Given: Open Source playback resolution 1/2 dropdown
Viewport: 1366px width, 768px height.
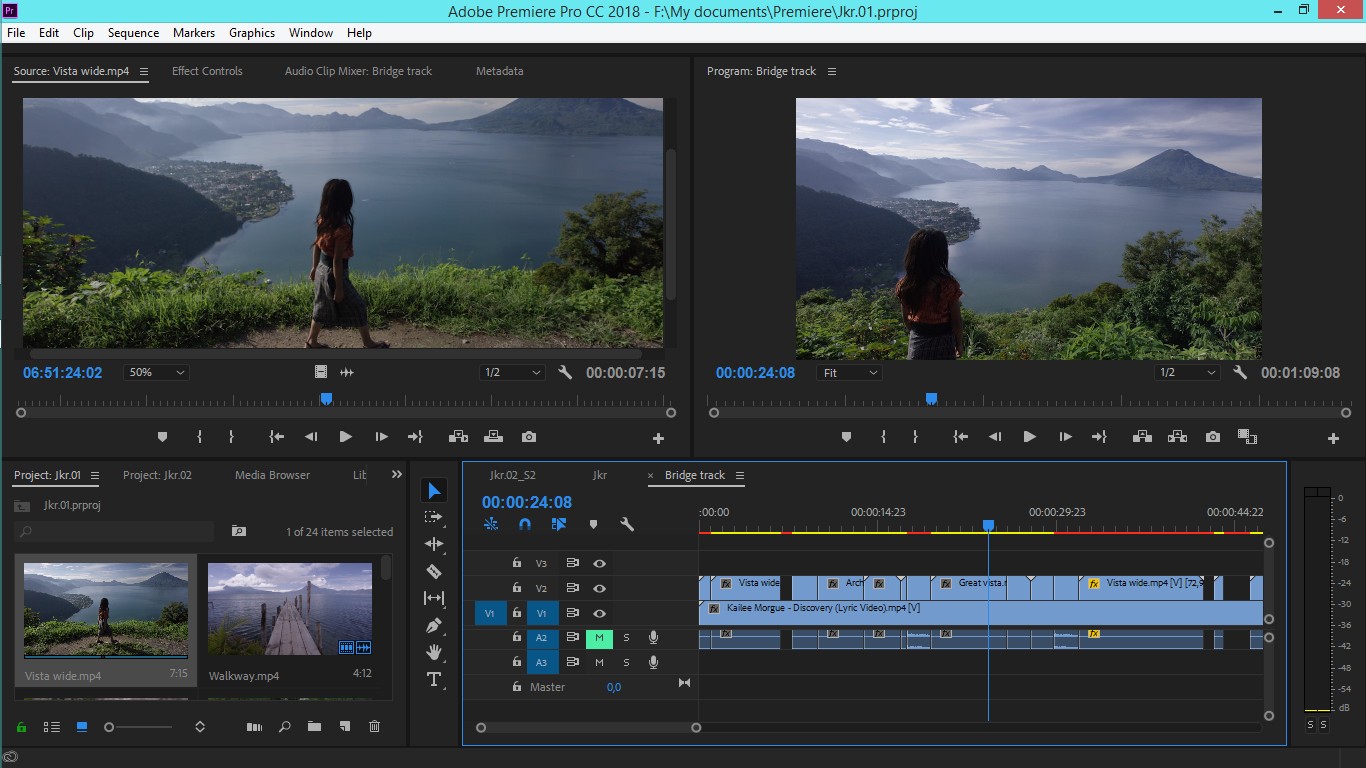Looking at the screenshot, I should click(x=512, y=372).
